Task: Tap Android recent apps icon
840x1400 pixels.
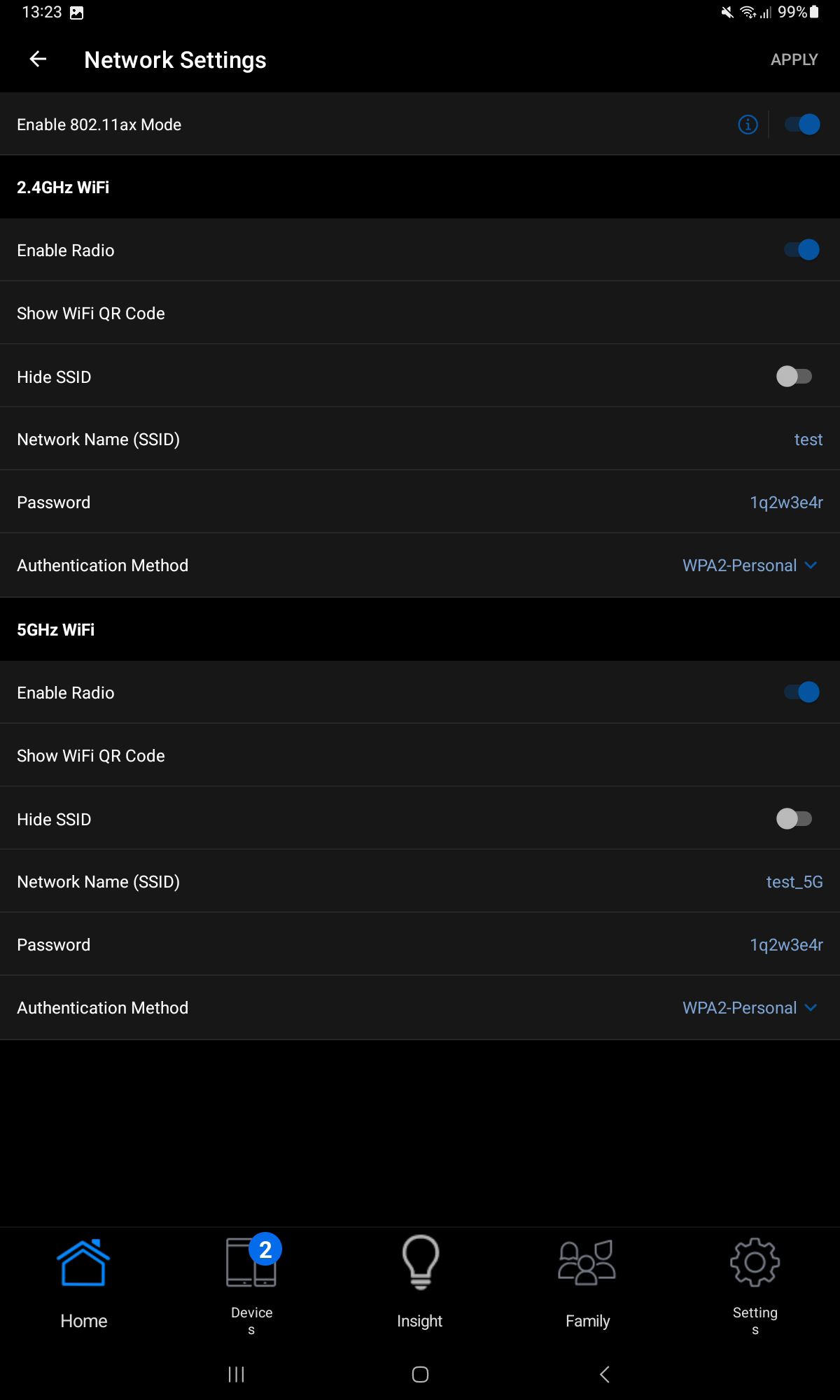Action: (x=237, y=1374)
